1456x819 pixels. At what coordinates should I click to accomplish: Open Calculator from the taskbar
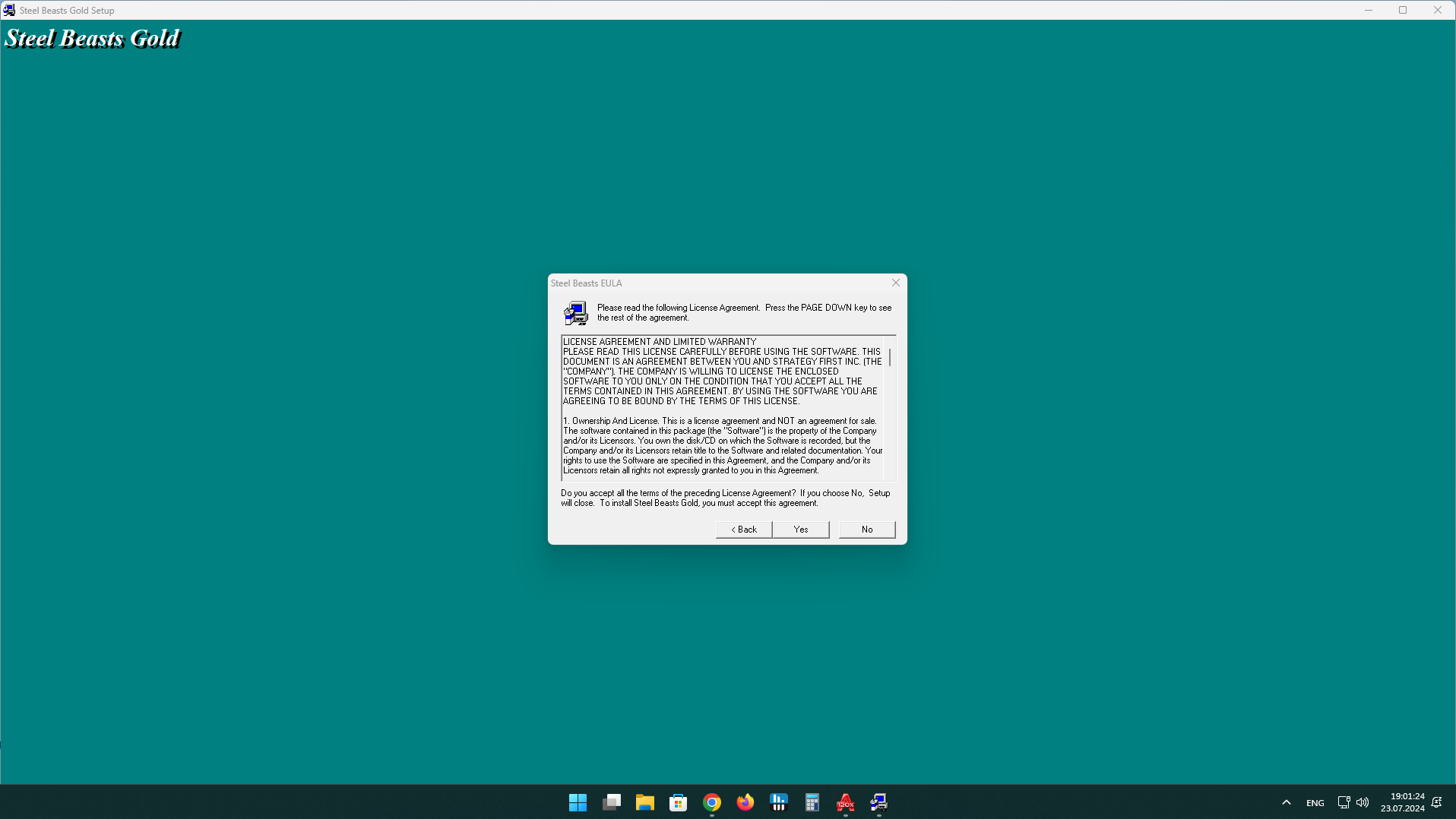(x=812, y=802)
